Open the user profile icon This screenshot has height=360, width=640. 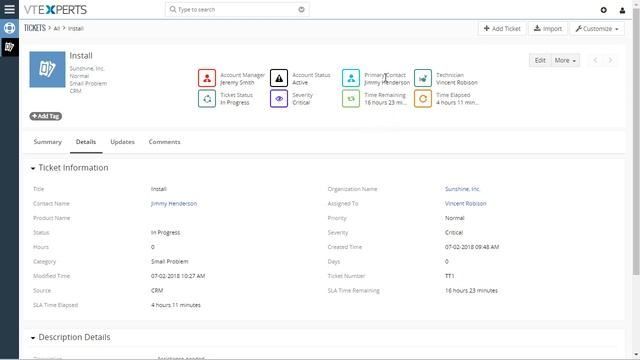click(622, 10)
